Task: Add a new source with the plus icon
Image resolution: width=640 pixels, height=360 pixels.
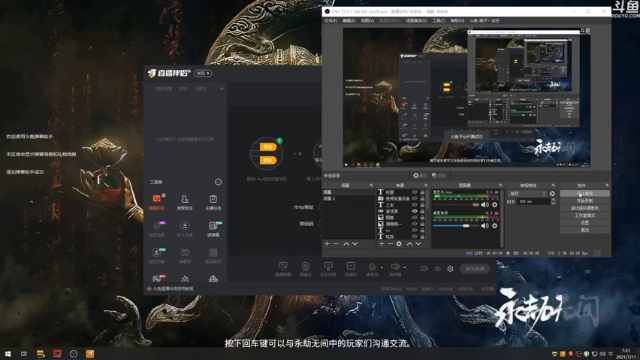Action: 381,244
